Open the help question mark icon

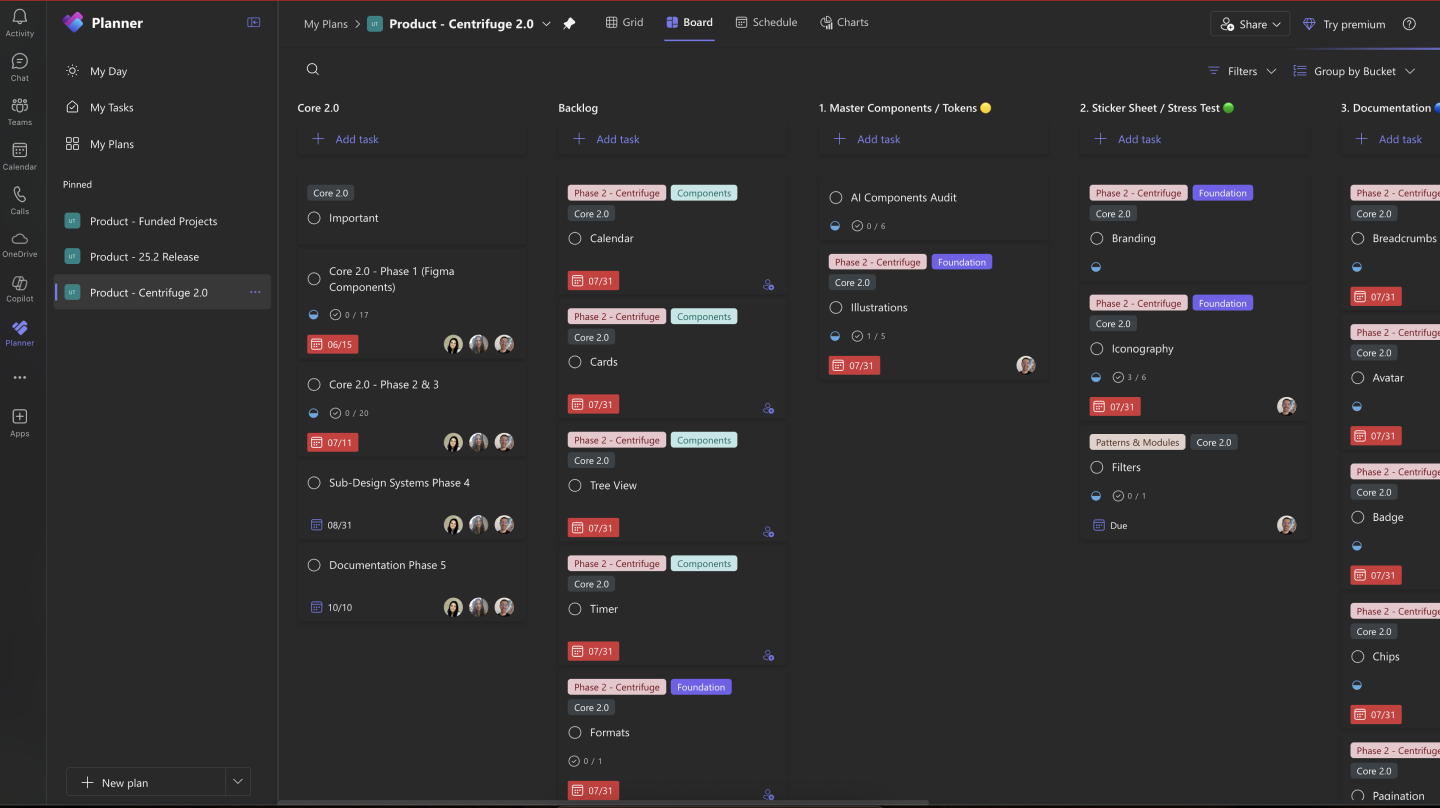[x=1409, y=24]
